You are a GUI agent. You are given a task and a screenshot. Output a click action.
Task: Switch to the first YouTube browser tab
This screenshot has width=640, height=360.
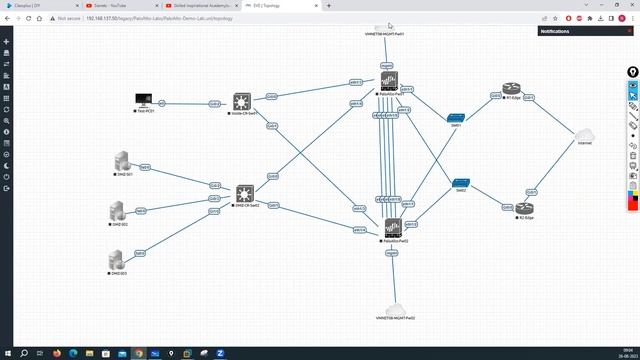pyautogui.click(x=122, y=6)
